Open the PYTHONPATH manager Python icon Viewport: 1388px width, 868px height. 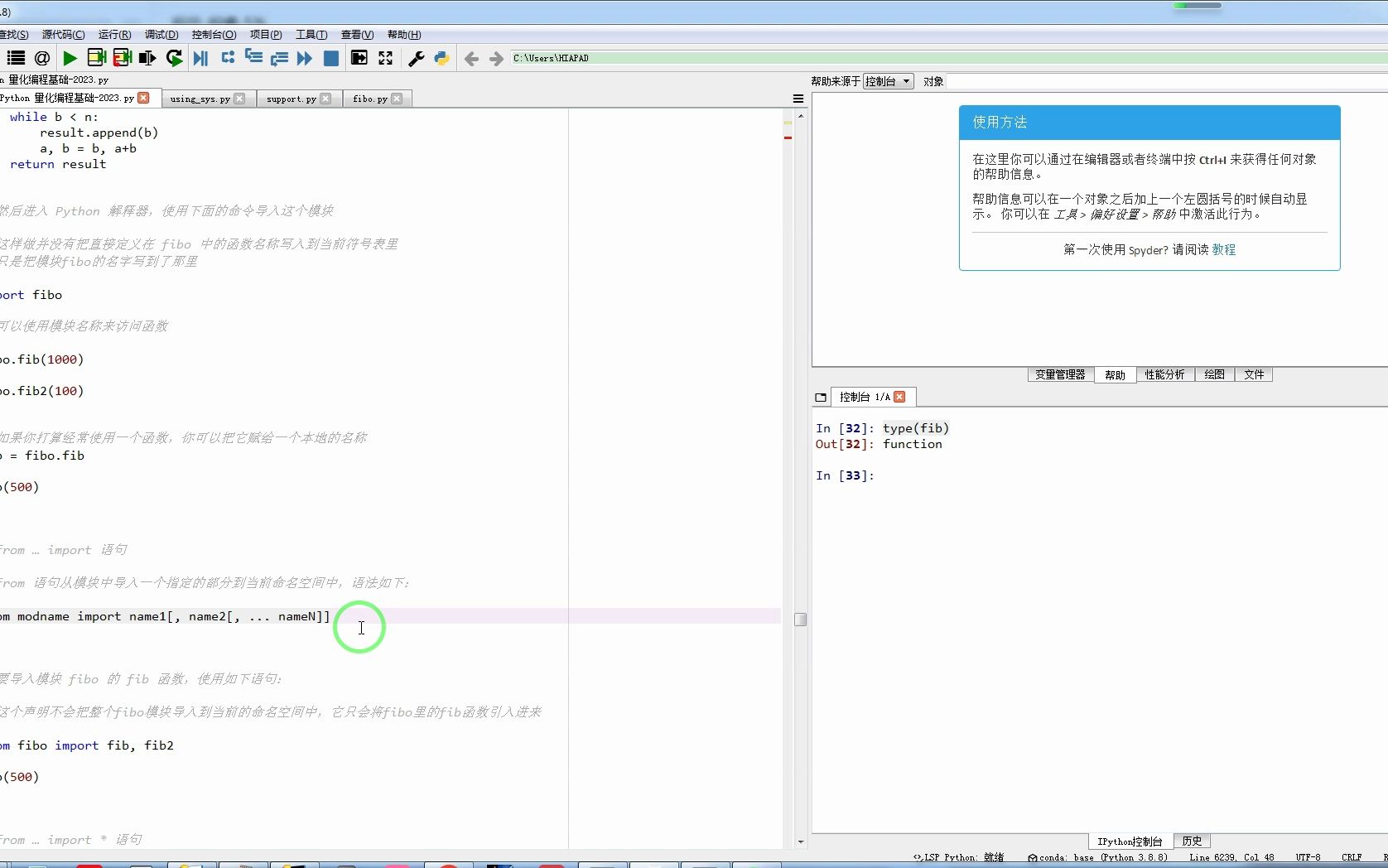441,58
